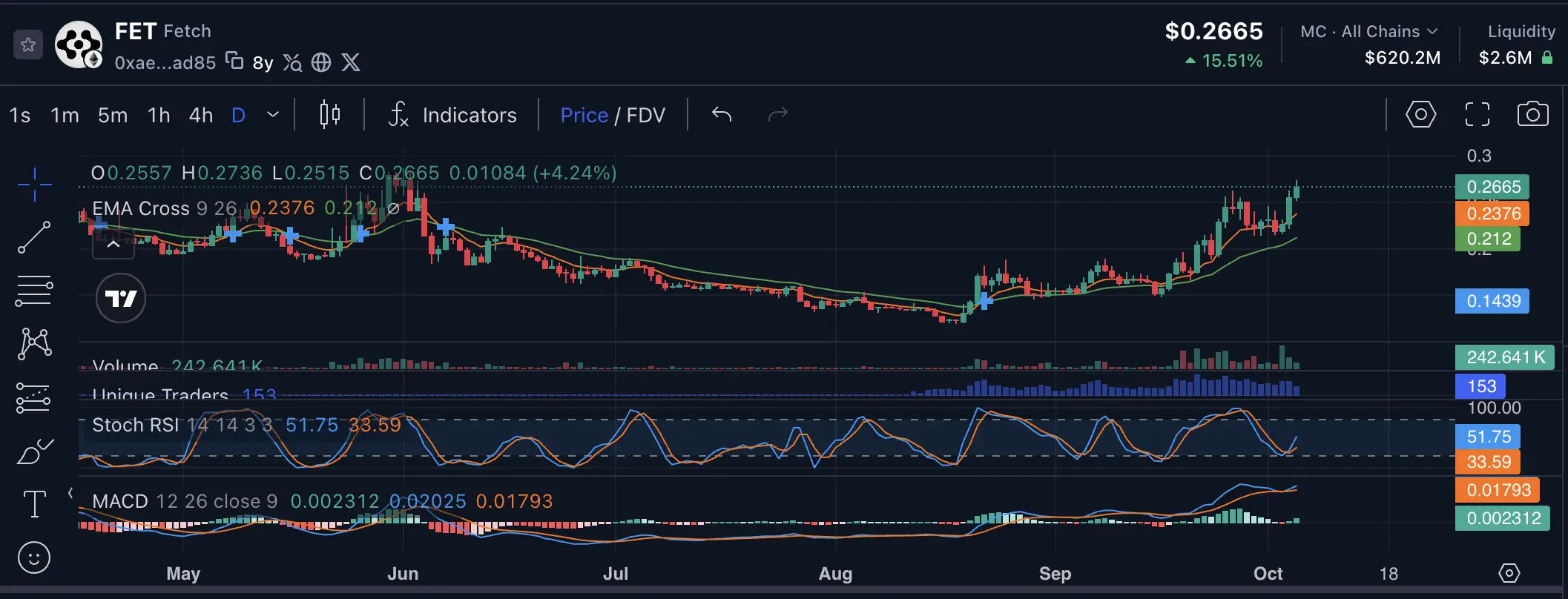Screen dimensions: 1568x599
Task: Open the MC All Chains dropdown
Action: 1369,32
